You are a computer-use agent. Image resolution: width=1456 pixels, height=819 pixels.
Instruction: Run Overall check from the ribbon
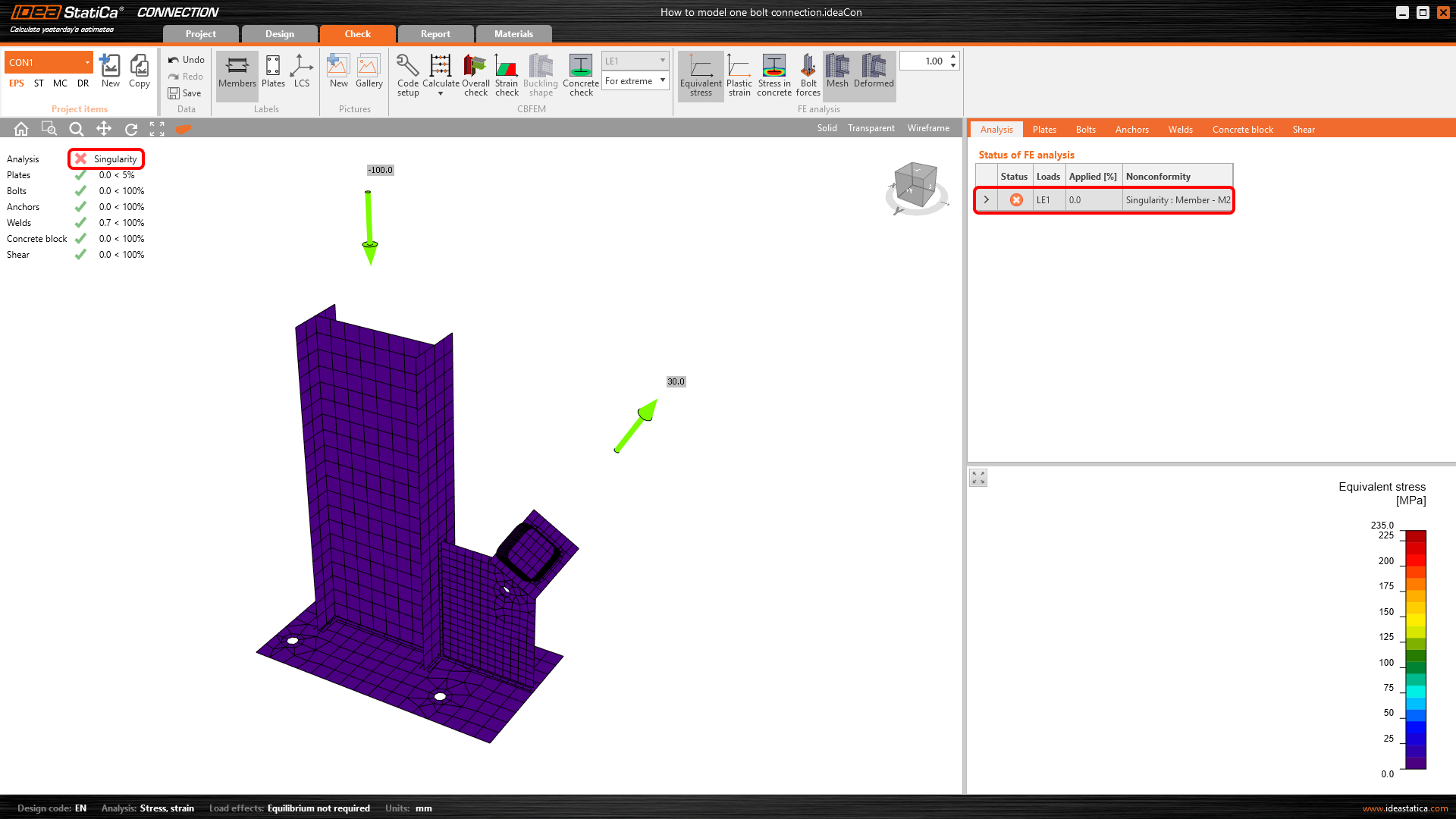tap(475, 74)
